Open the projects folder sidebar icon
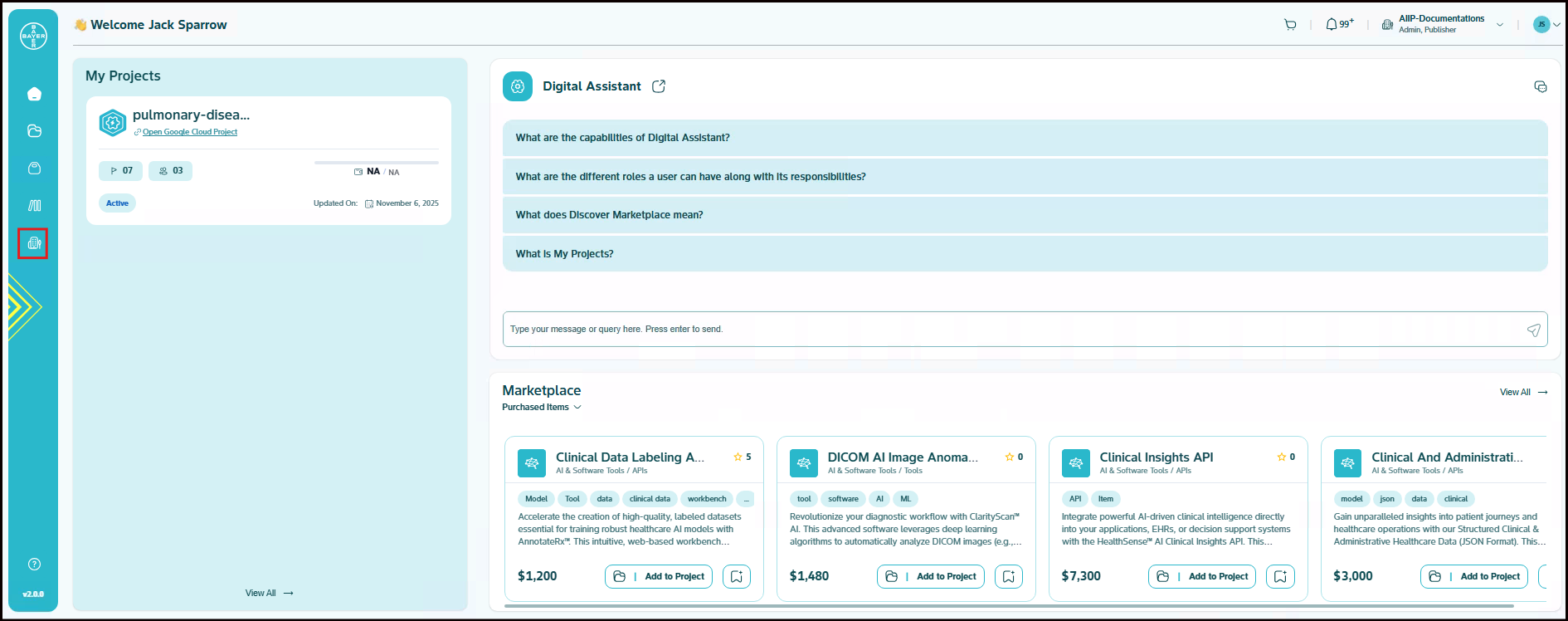1568x621 pixels. (34, 131)
